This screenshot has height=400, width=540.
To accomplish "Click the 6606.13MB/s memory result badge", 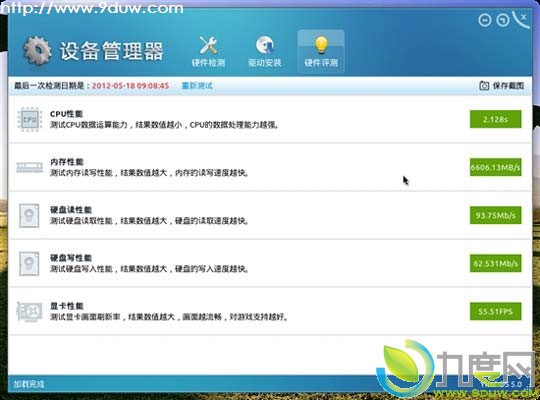I will tap(495, 167).
